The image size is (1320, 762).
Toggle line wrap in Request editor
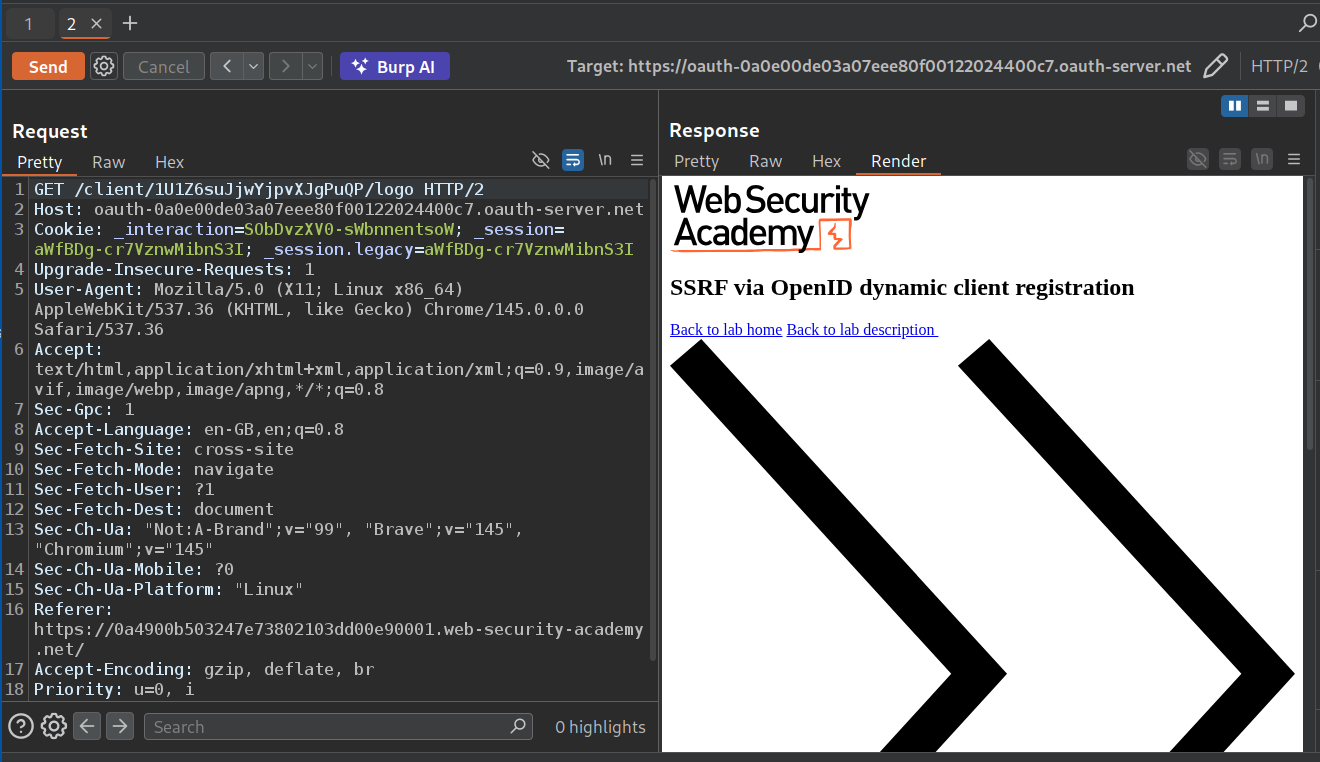coord(573,160)
